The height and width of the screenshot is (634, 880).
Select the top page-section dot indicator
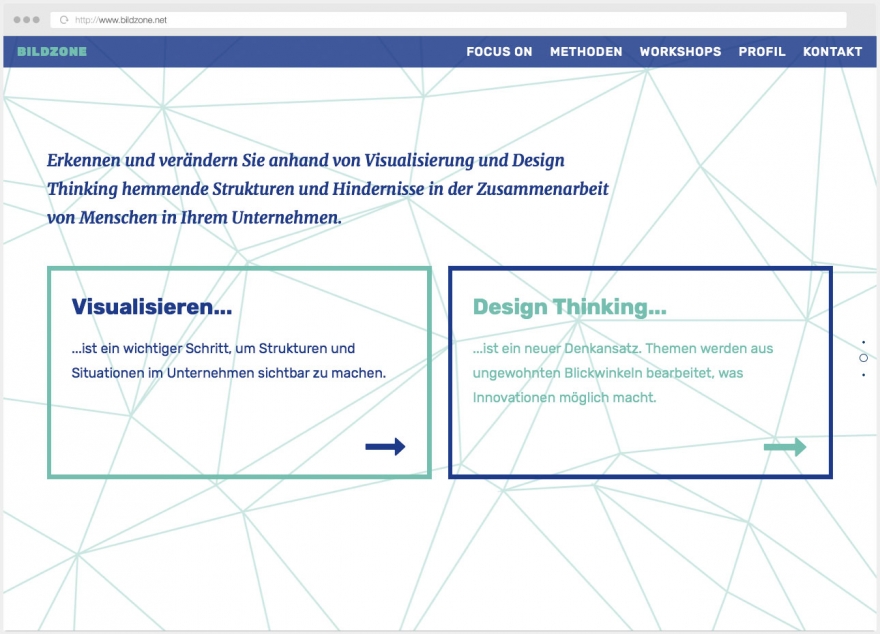click(x=863, y=342)
